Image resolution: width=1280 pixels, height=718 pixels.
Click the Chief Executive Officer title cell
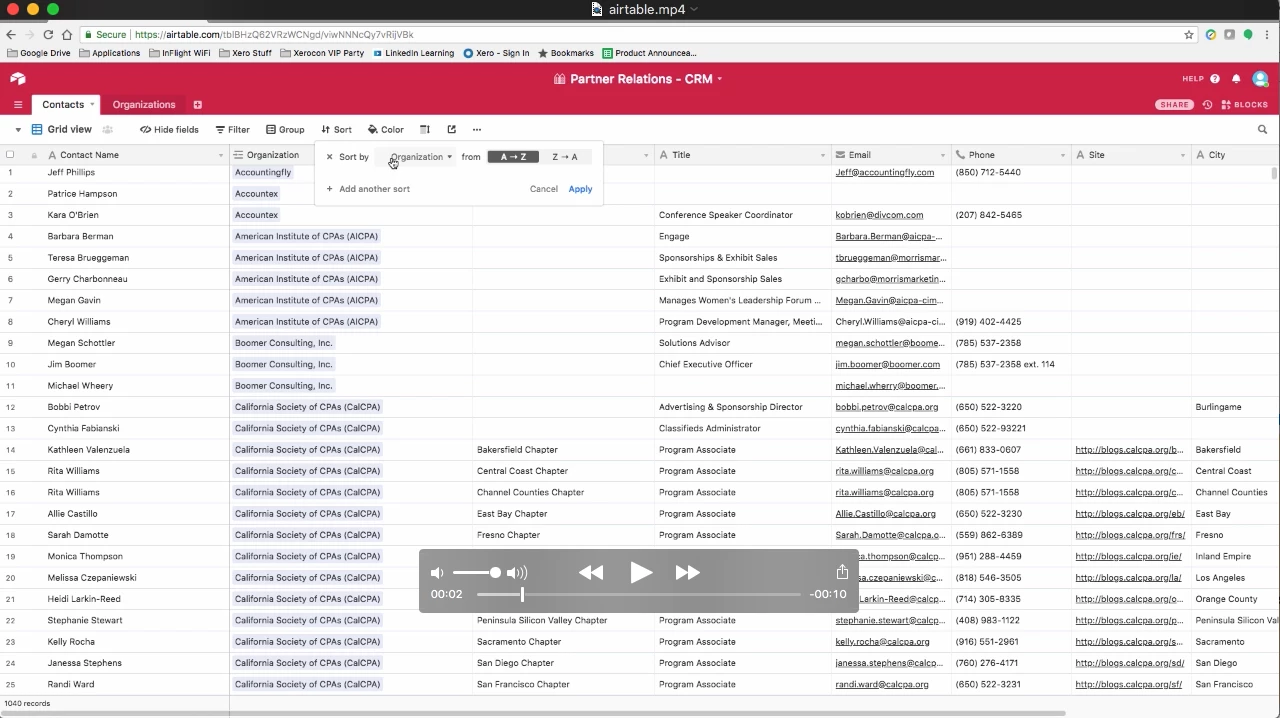(x=743, y=364)
